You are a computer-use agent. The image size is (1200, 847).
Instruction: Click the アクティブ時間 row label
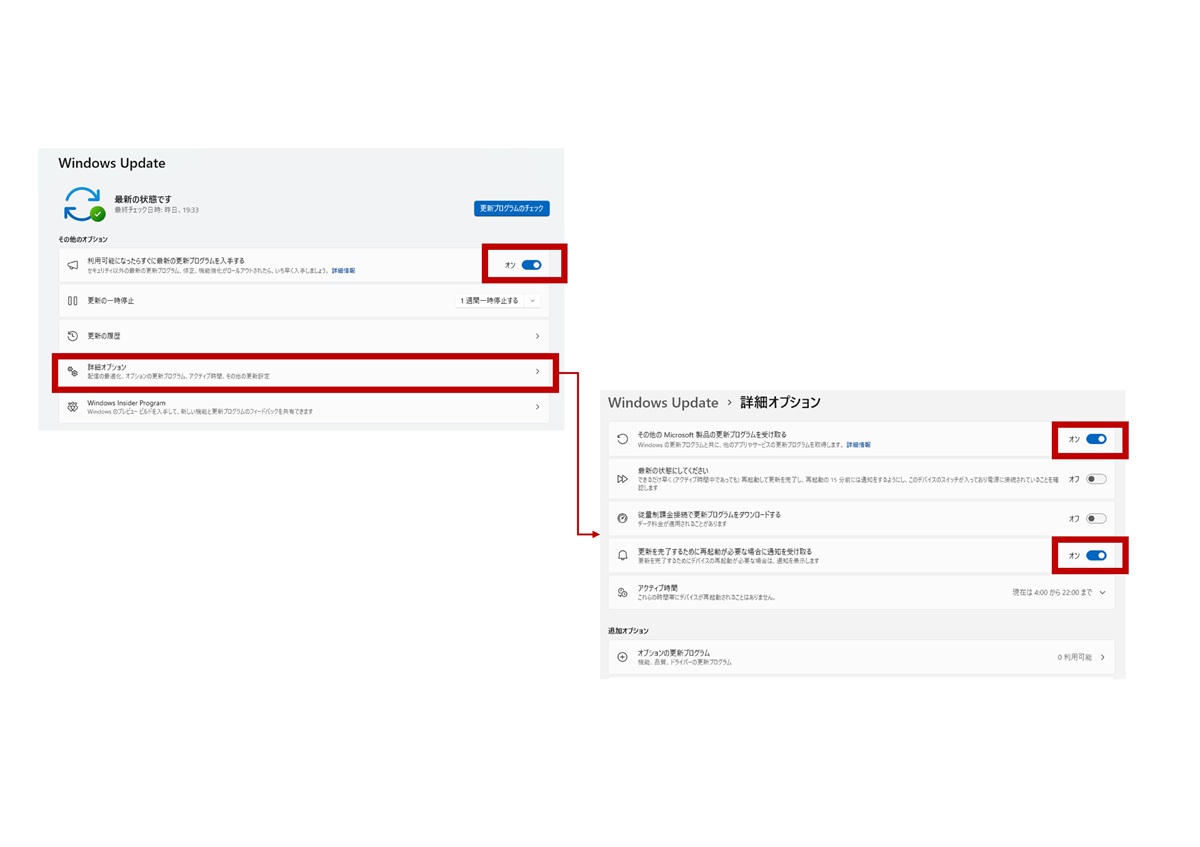[657, 588]
